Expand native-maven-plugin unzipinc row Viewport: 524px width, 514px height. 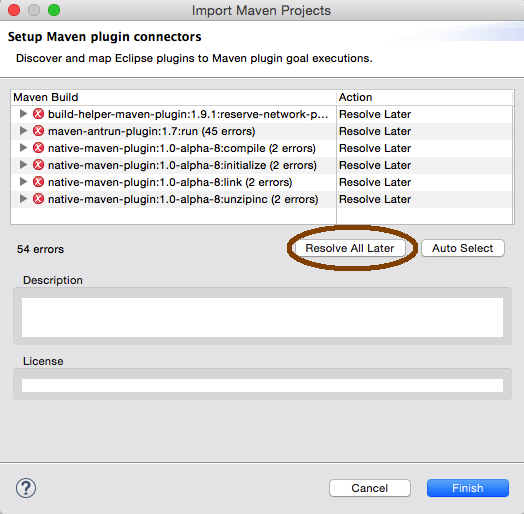pyautogui.click(x=23, y=199)
